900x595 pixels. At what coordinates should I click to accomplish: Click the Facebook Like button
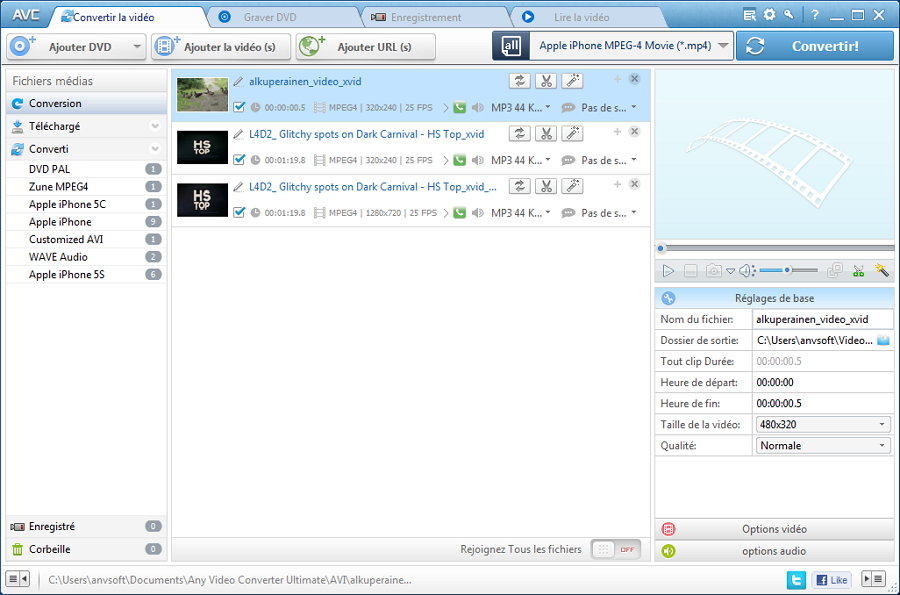click(832, 580)
